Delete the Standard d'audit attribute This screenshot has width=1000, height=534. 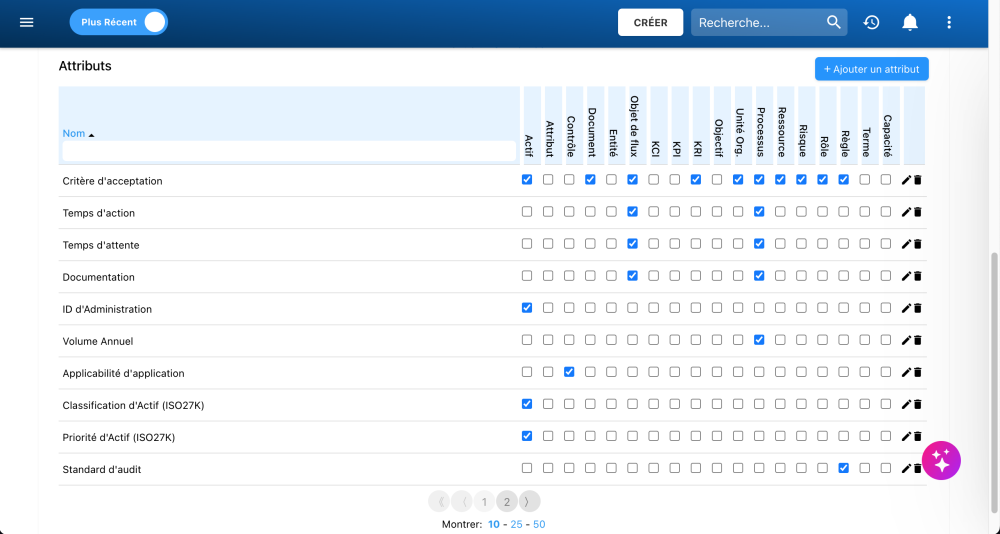coord(918,469)
